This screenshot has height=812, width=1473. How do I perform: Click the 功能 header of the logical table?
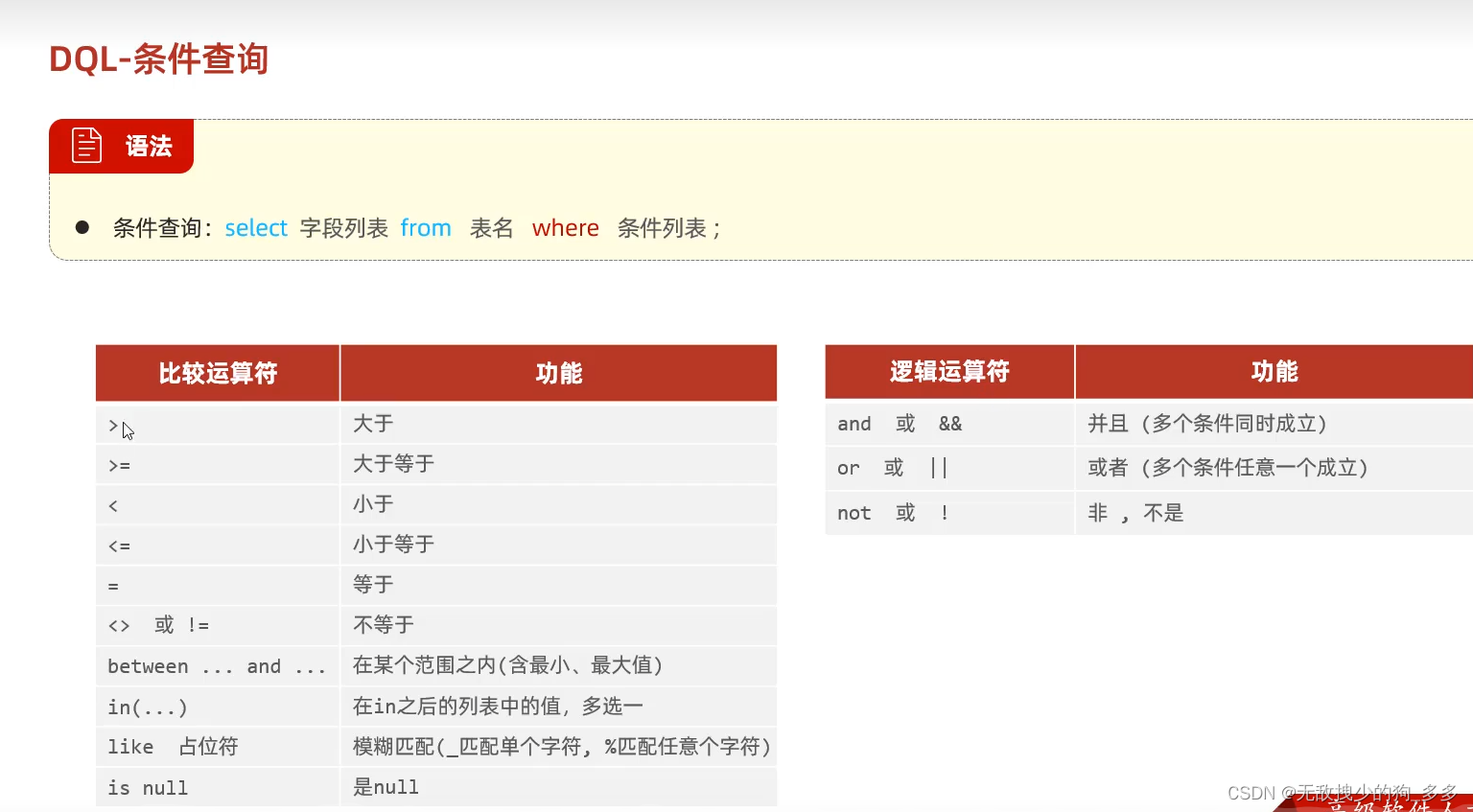click(x=1273, y=371)
